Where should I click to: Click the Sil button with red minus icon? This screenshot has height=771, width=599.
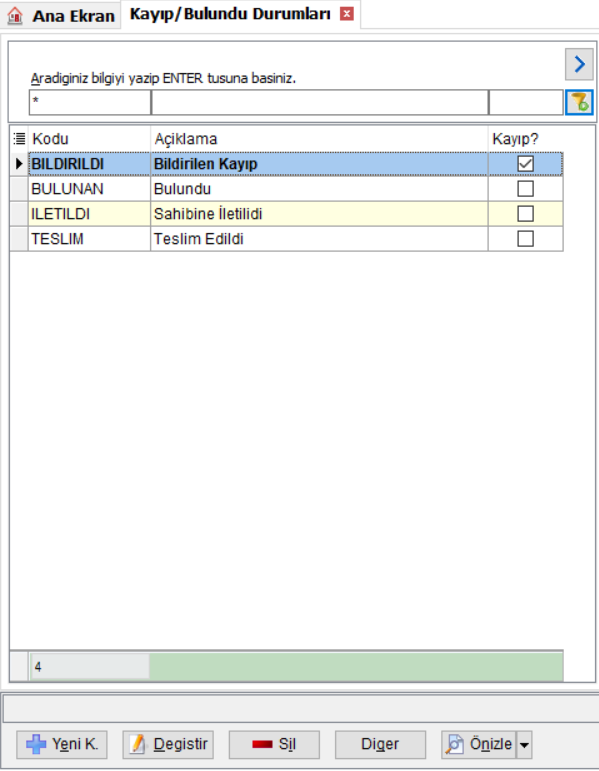[274, 744]
